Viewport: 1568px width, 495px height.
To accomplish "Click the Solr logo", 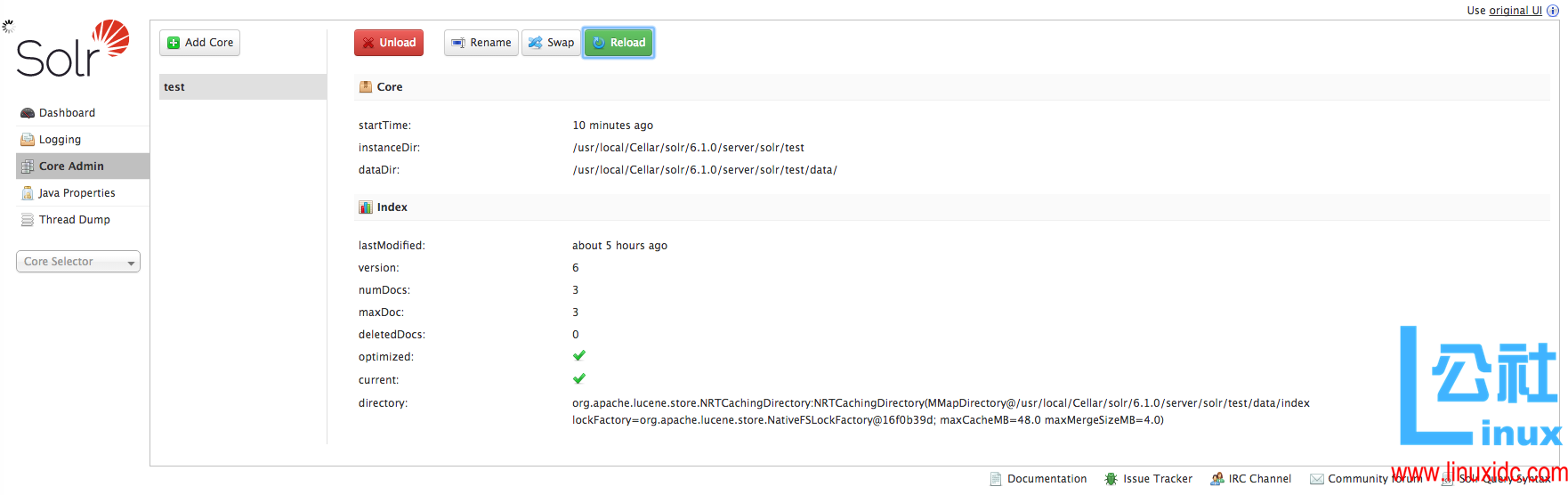I will click(73, 48).
